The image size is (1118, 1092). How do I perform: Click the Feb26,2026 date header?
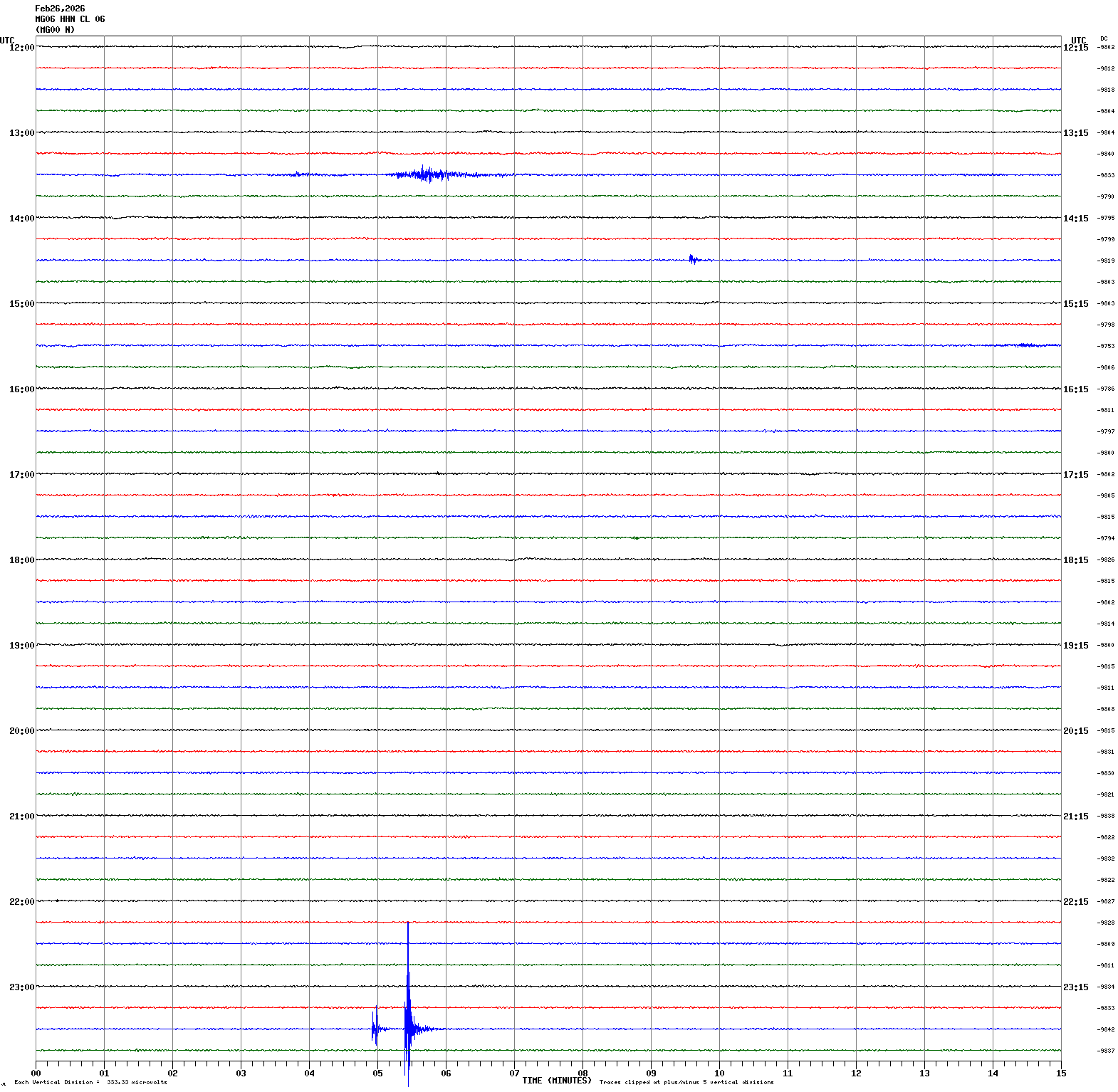click(x=60, y=9)
